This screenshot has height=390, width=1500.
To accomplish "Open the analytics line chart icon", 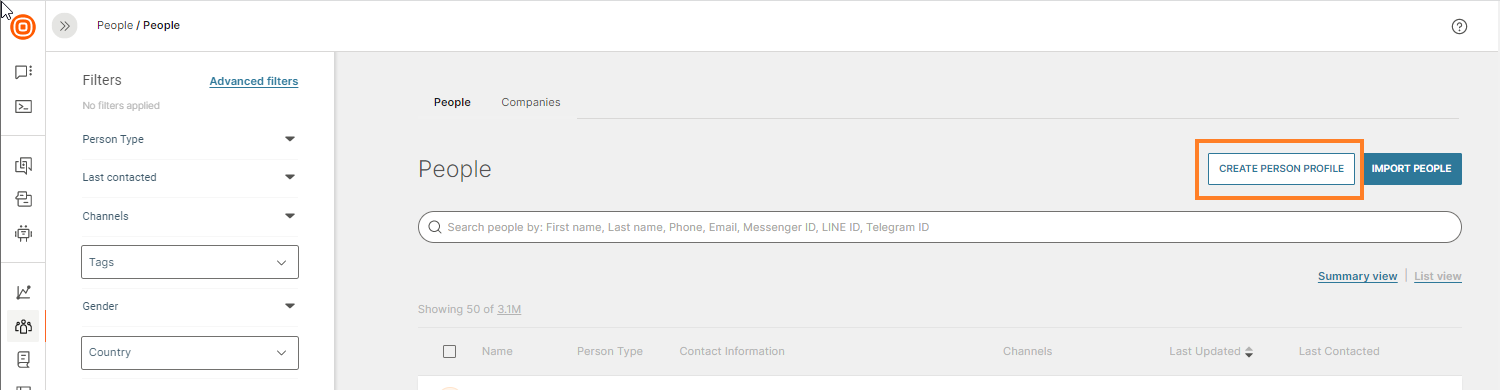I will click(x=23, y=292).
